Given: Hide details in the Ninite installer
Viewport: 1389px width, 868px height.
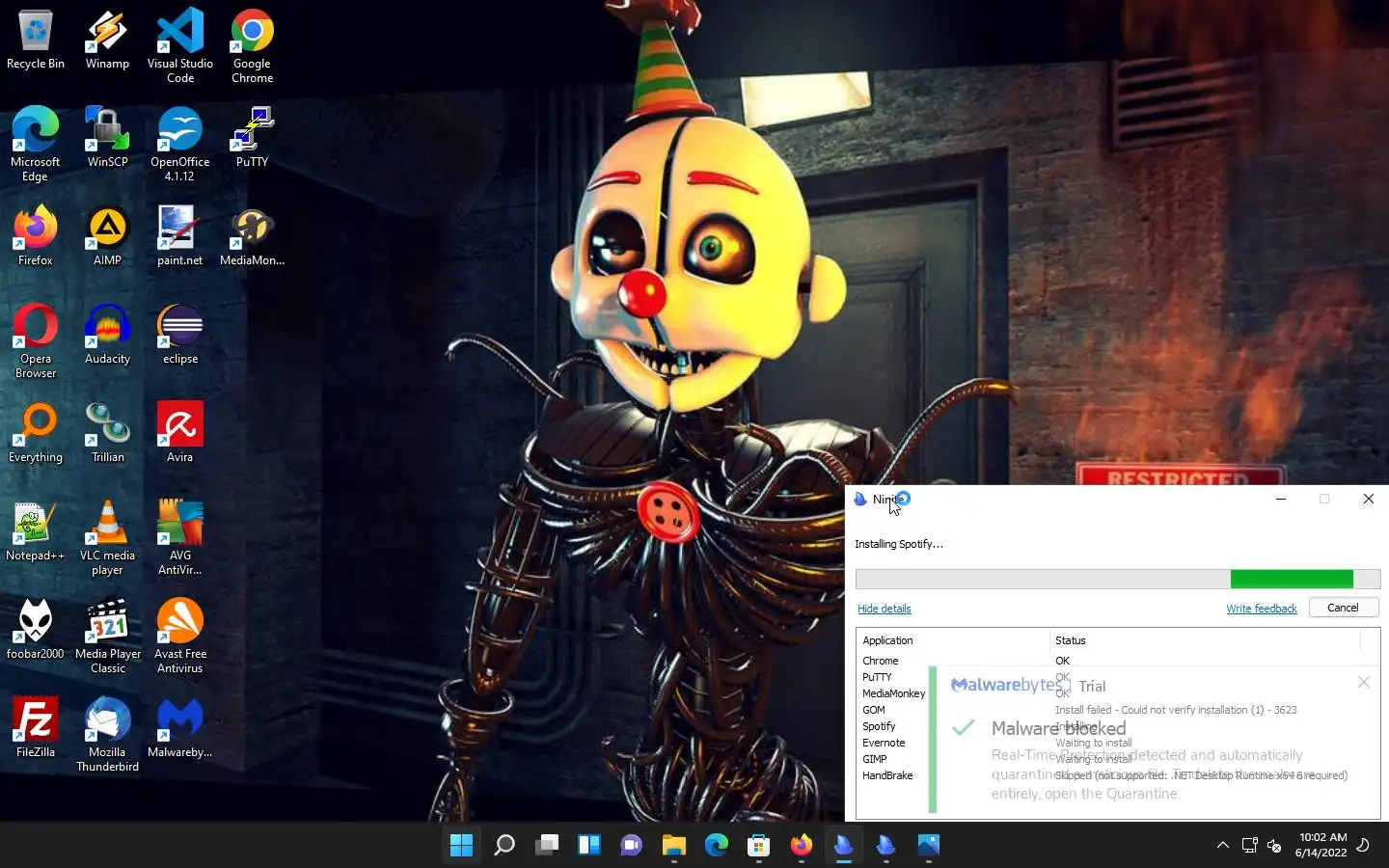Looking at the screenshot, I should tap(884, 609).
